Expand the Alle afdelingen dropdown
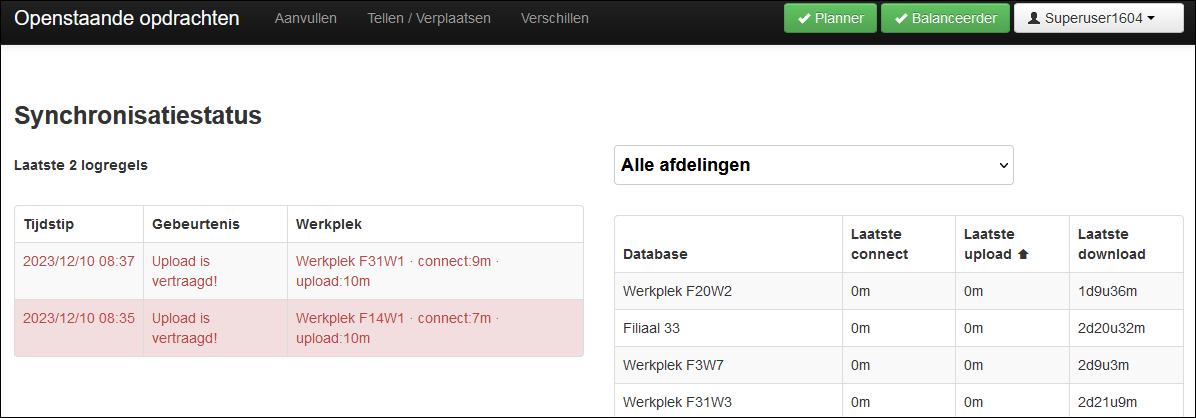The image size is (1196, 418). [x=814, y=165]
